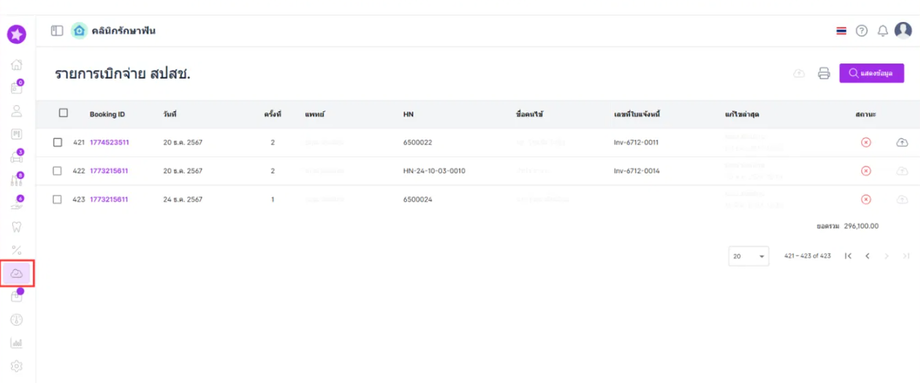Click the printer icon
Image resolution: width=920 pixels, height=383 pixels.
tap(824, 73)
